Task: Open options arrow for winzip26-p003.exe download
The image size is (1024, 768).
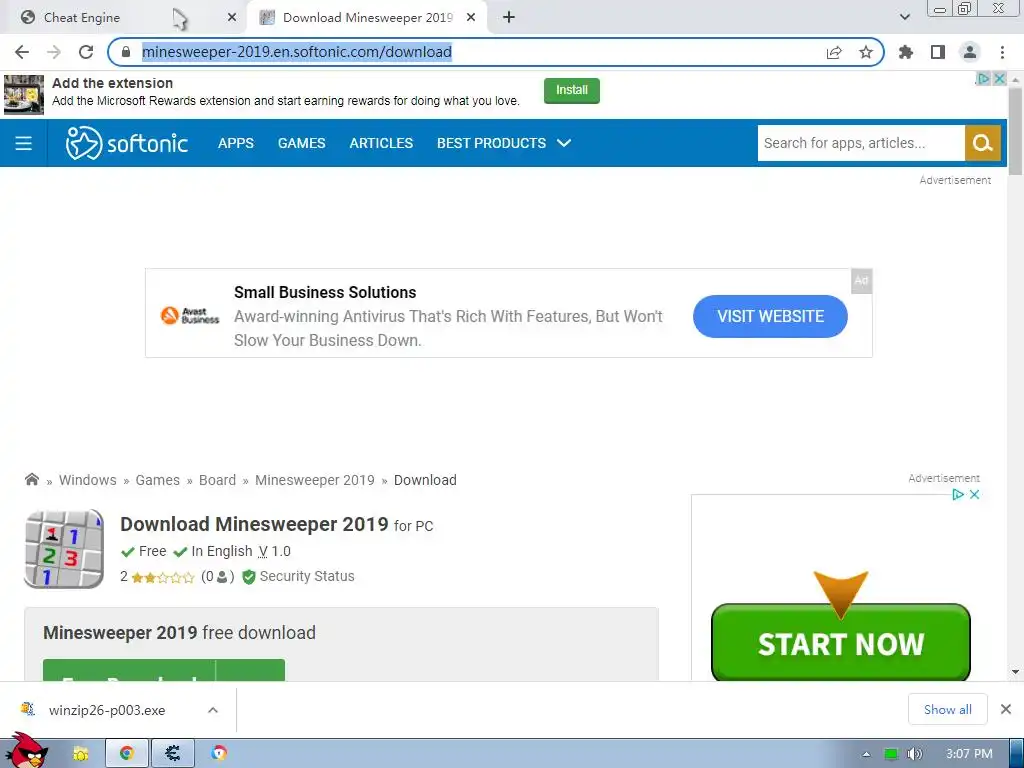Action: click(x=213, y=710)
